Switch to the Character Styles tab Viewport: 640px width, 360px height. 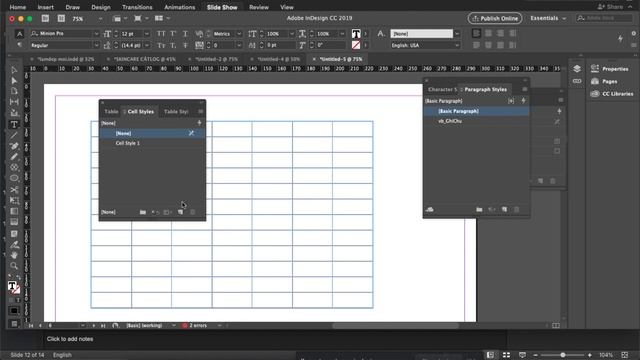(x=442, y=89)
